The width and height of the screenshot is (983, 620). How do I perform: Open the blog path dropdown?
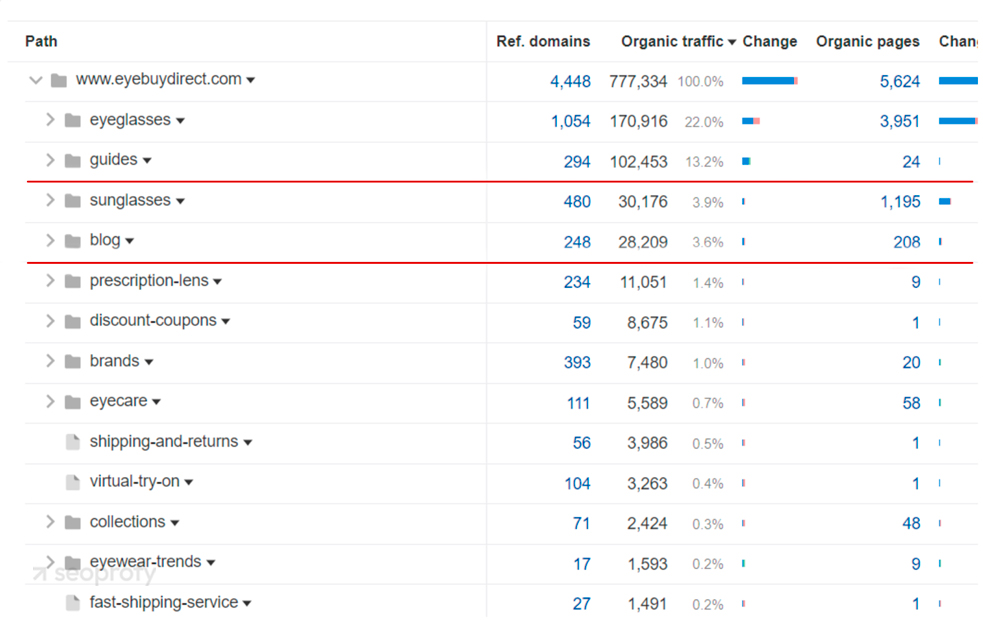click(130, 241)
